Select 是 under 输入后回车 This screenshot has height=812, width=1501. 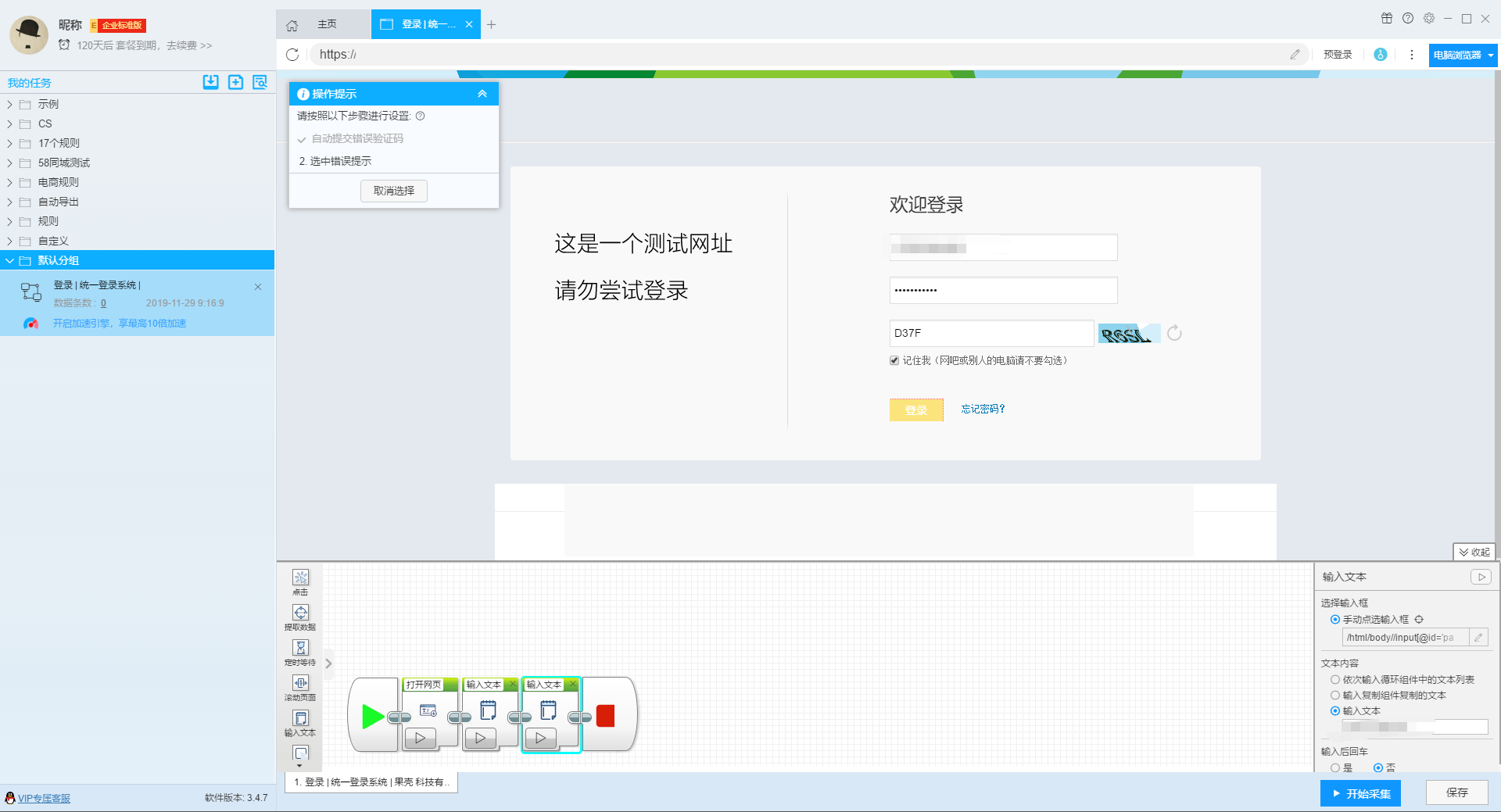pos(1335,767)
